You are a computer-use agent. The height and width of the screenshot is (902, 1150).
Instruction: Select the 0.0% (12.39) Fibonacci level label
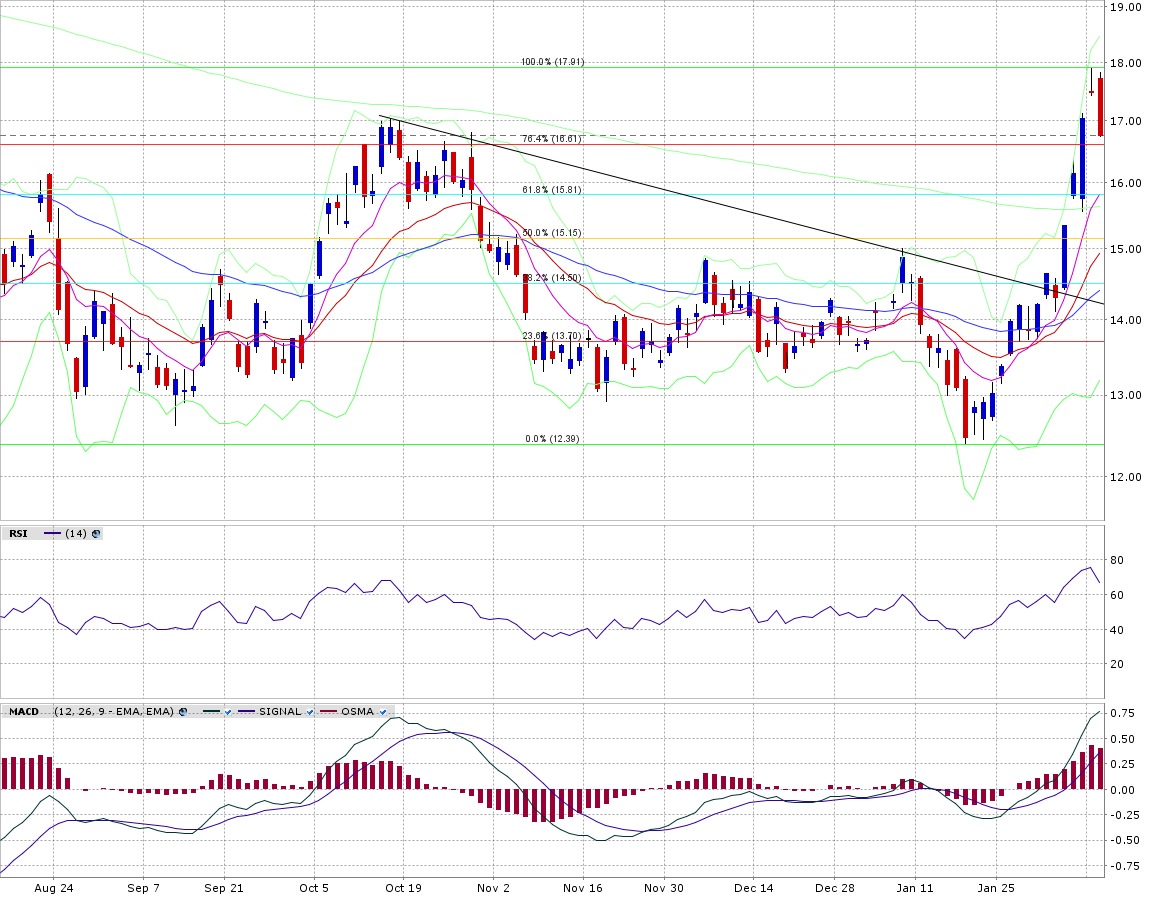pos(552,439)
